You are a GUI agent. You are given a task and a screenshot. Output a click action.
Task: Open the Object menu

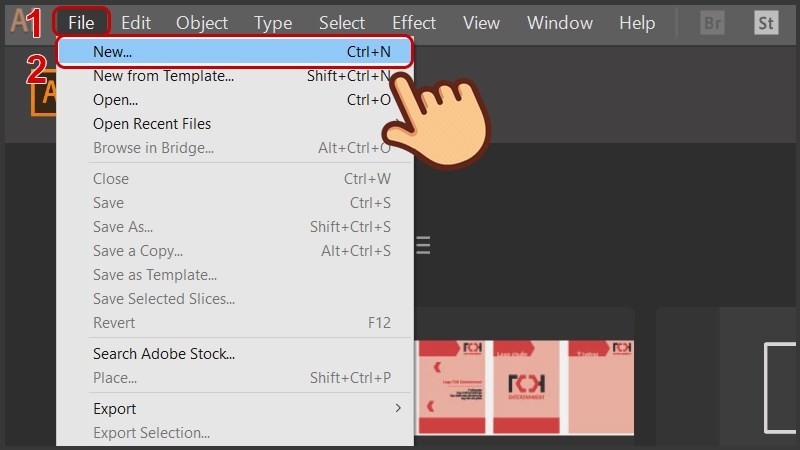pyautogui.click(x=202, y=22)
